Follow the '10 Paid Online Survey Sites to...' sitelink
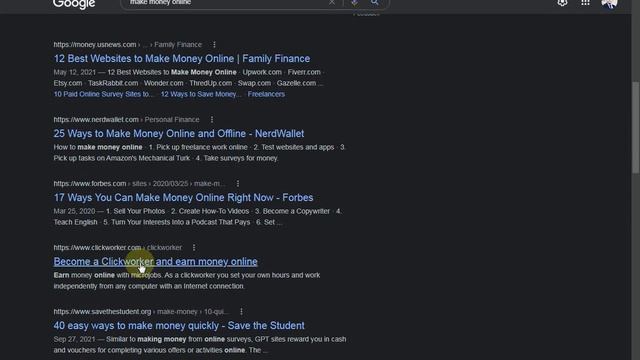The width and height of the screenshot is (640, 360). coord(104,94)
